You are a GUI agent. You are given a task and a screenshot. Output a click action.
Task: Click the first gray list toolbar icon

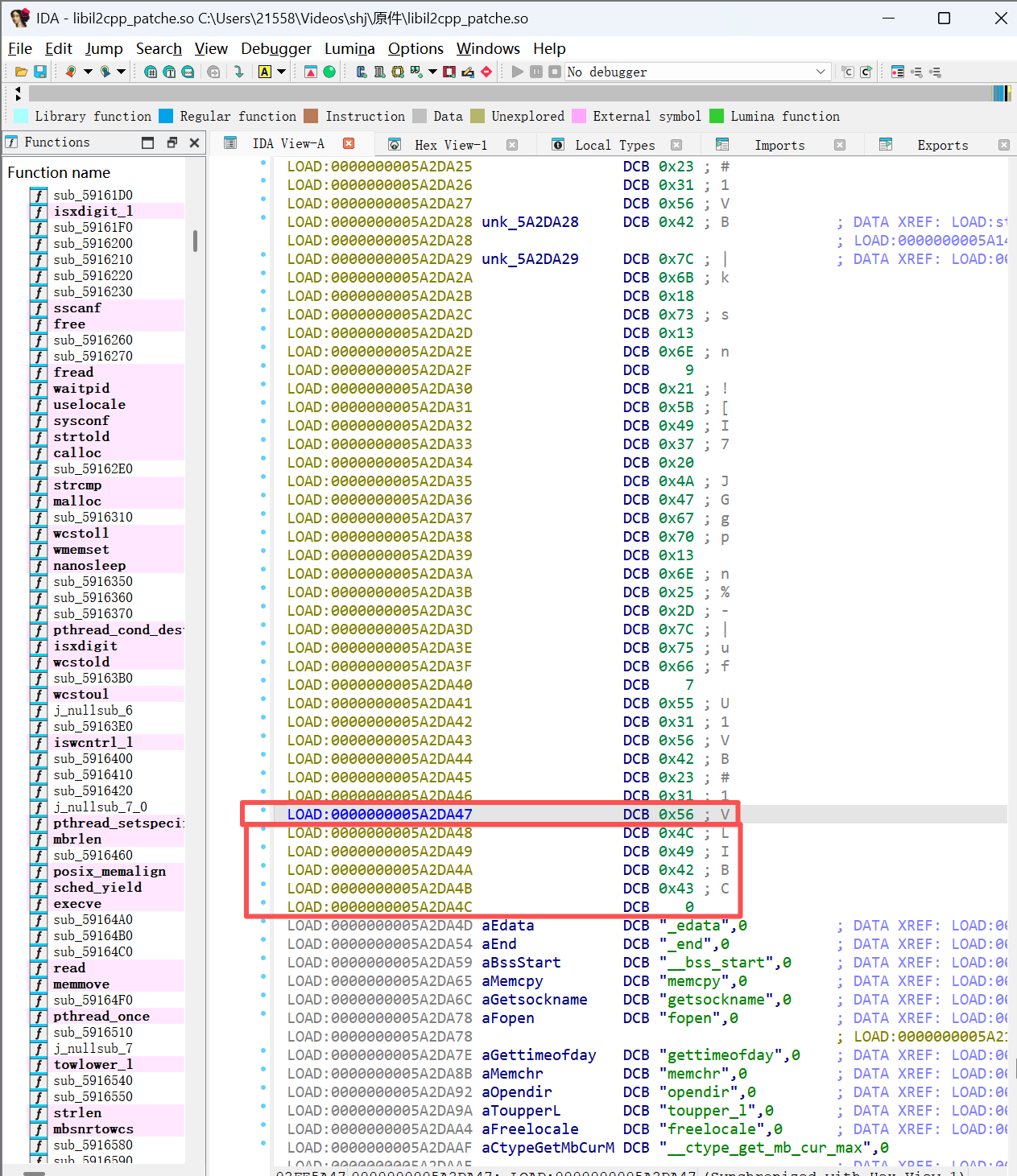click(x=916, y=72)
